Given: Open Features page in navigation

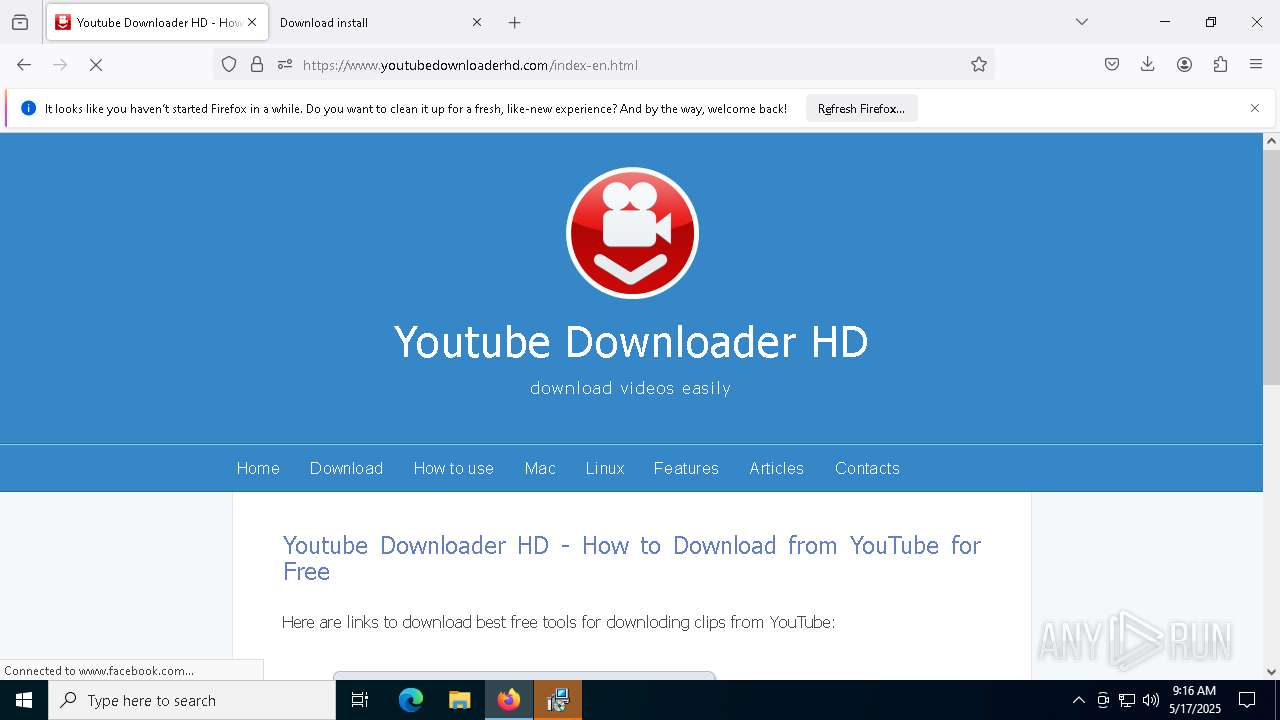Looking at the screenshot, I should [686, 468].
